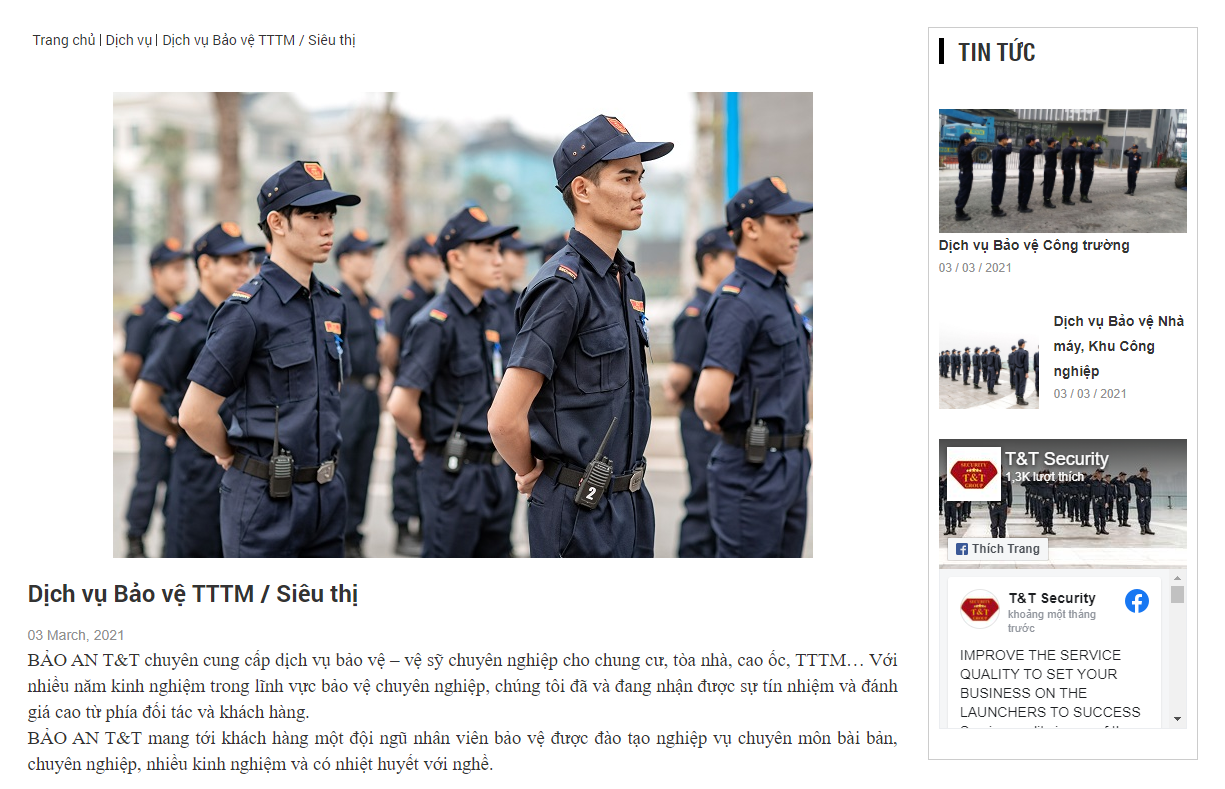Go to Dịch vụ breadcrumb link
This screenshot has width=1225, height=789.
pos(128,40)
